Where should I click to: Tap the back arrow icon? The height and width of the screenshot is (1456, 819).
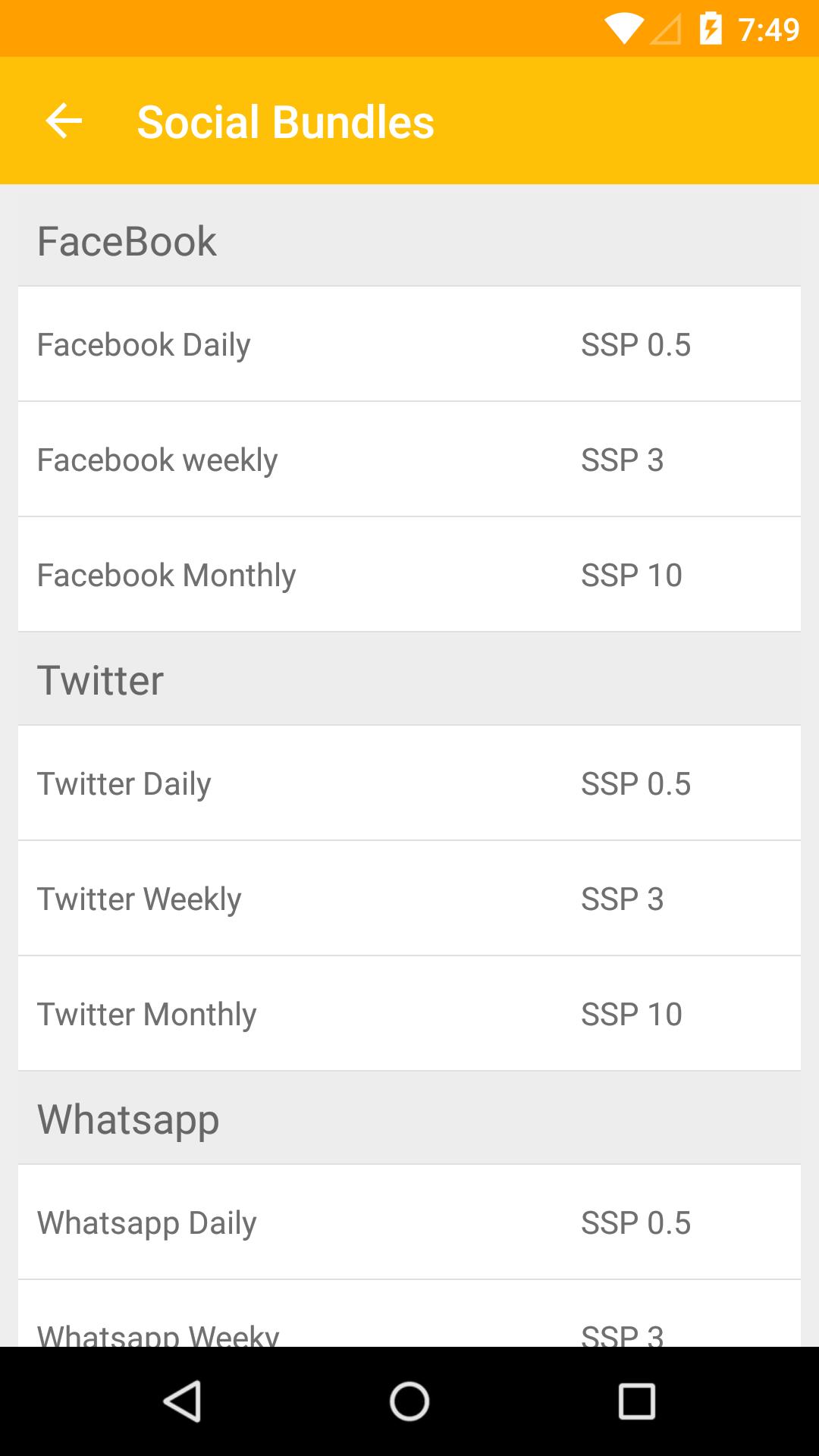tap(64, 121)
